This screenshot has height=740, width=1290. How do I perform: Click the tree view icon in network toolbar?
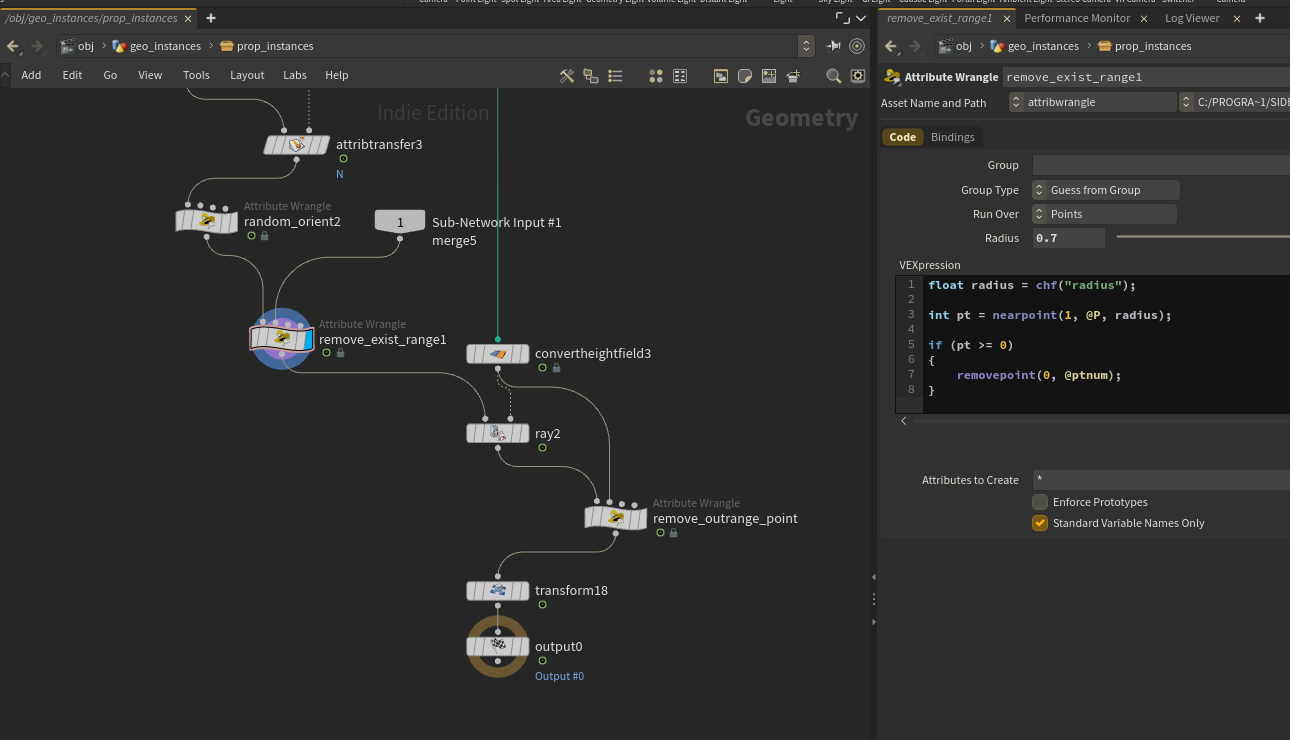tap(591, 75)
